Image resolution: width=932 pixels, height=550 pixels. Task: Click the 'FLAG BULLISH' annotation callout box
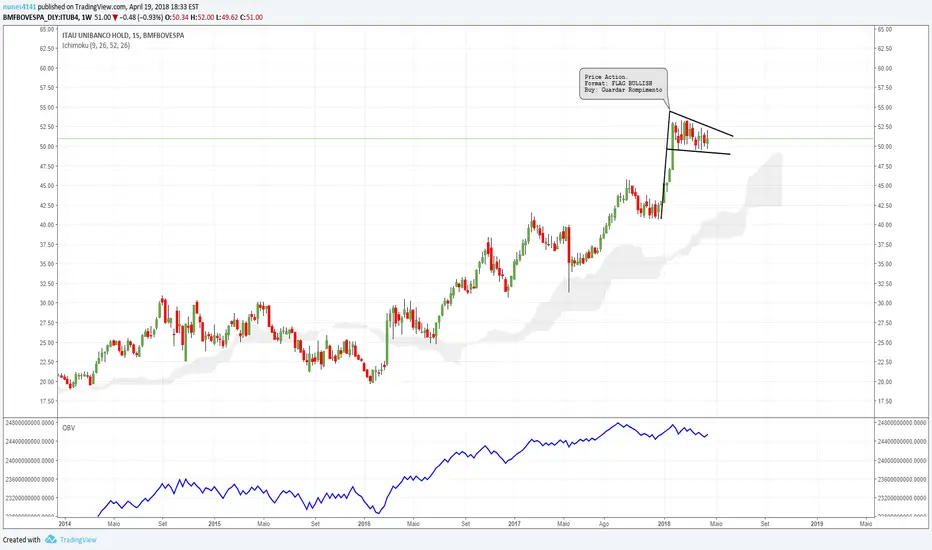[x=623, y=83]
